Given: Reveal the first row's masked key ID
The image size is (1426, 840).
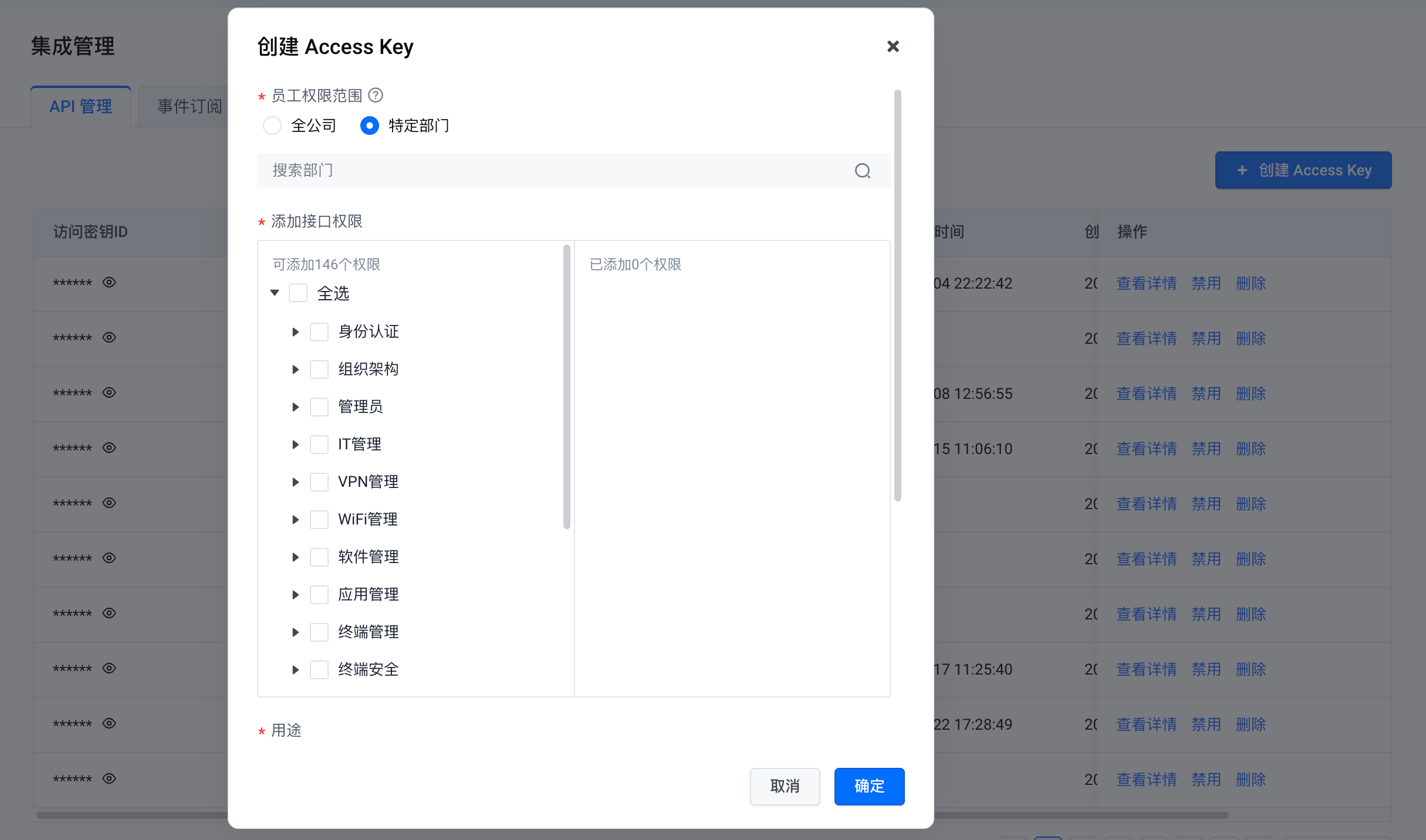Looking at the screenshot, I should click(x=109, y=282).
